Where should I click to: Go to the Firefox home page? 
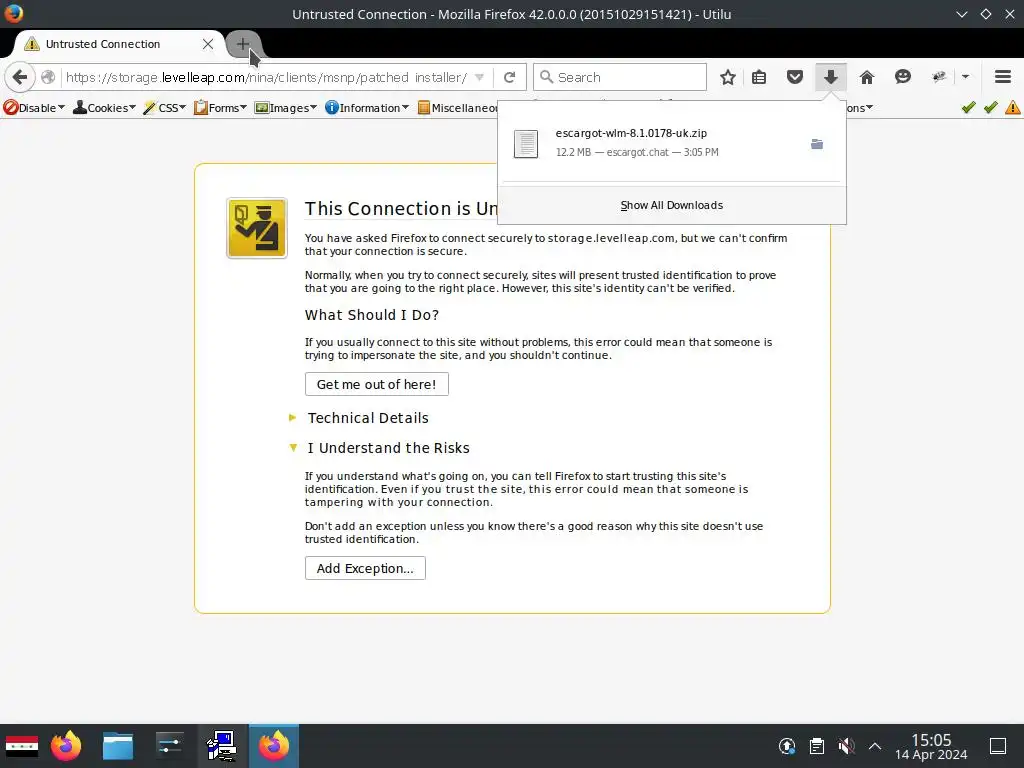(867, 77)
